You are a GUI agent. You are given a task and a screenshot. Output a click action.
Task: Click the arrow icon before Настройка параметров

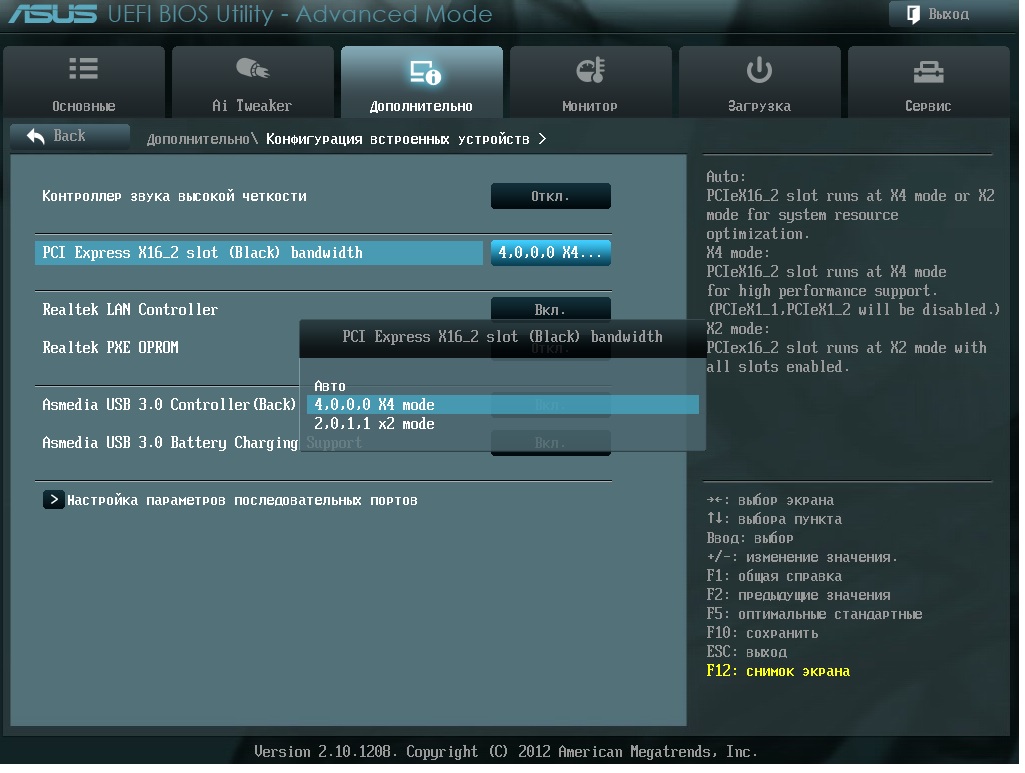(54, 500)
